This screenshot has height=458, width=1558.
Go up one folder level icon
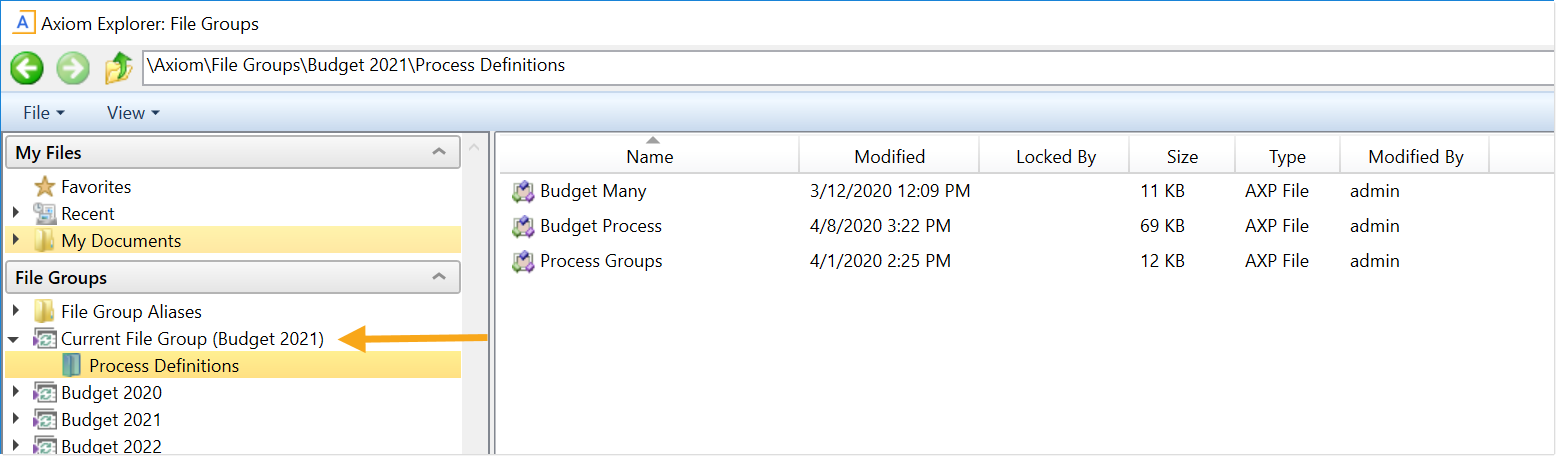coord(119,68)
